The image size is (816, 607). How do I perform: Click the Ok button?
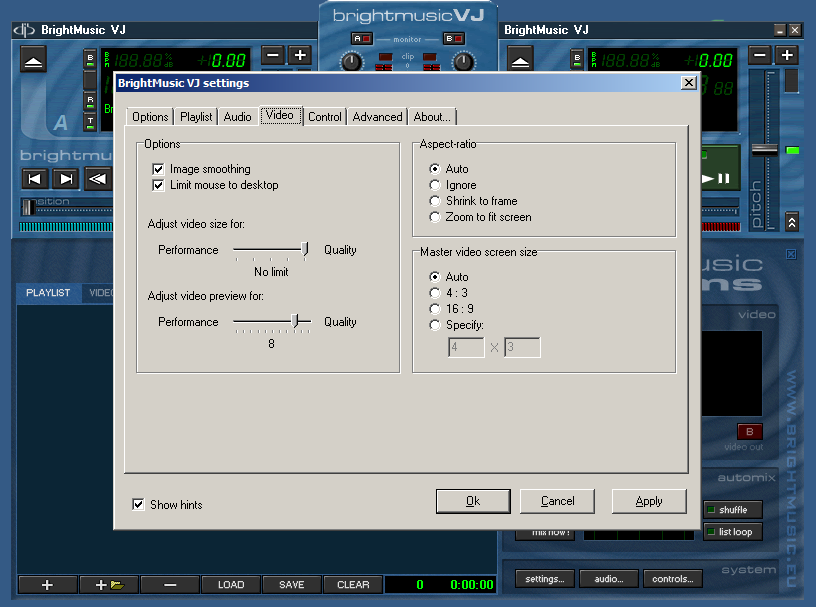[x=473, y=501]
